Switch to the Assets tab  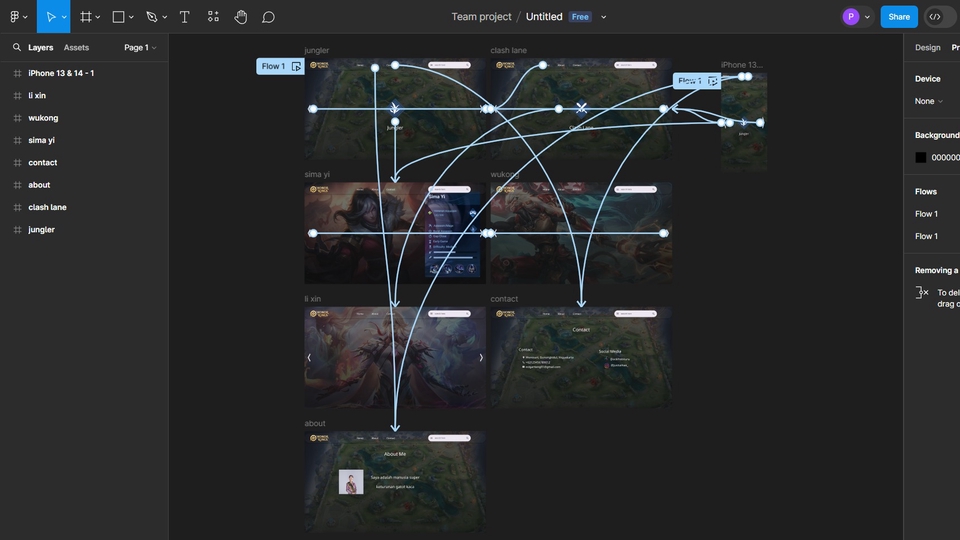click(x=77, y=47)
